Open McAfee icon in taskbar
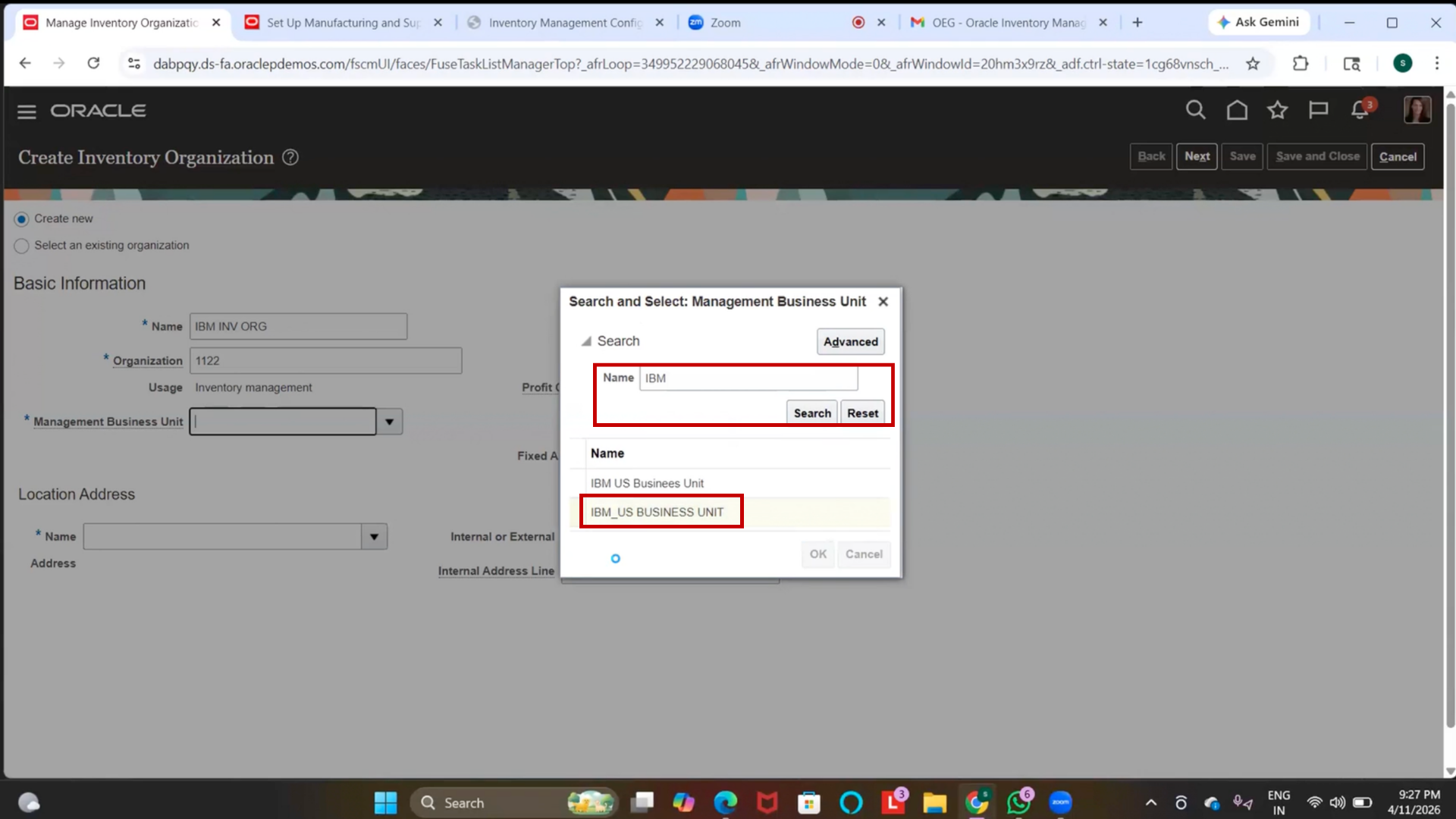1456x819 pixels. point(767,802)
